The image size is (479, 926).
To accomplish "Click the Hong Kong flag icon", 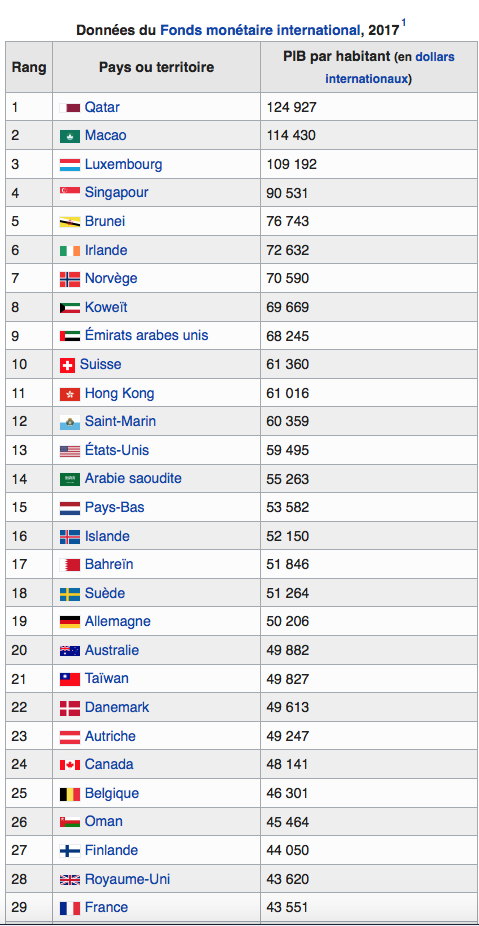I will (x=70, y=394).
